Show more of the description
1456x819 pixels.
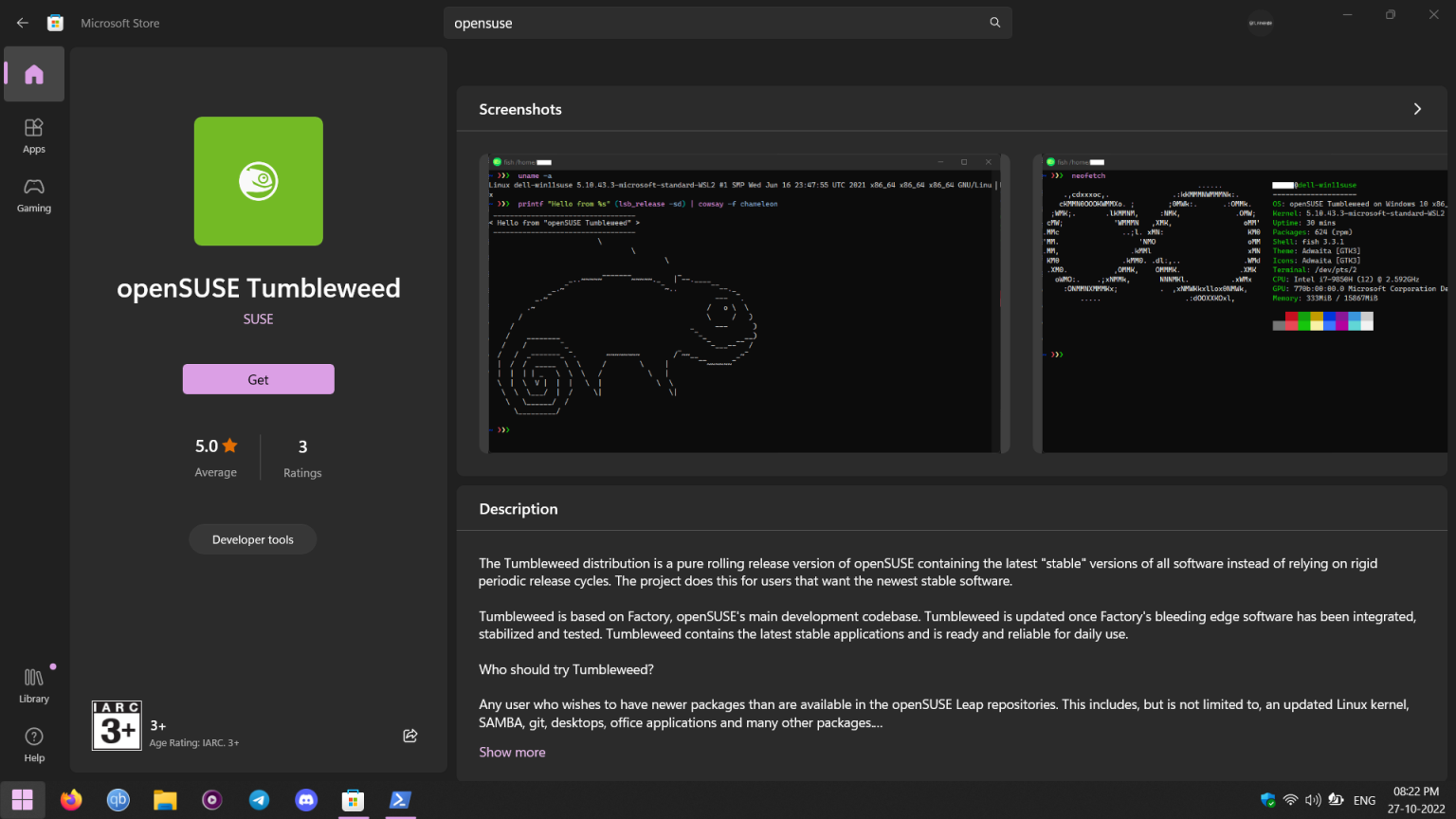(512, 752)
